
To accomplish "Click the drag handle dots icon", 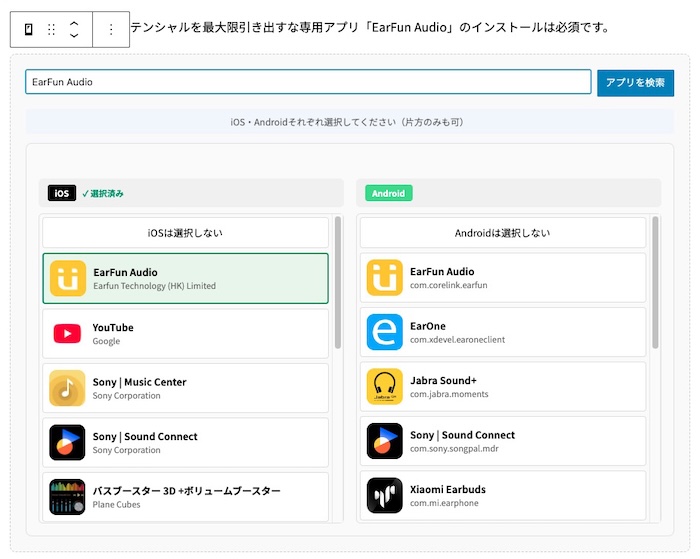I will coord(51,29).
